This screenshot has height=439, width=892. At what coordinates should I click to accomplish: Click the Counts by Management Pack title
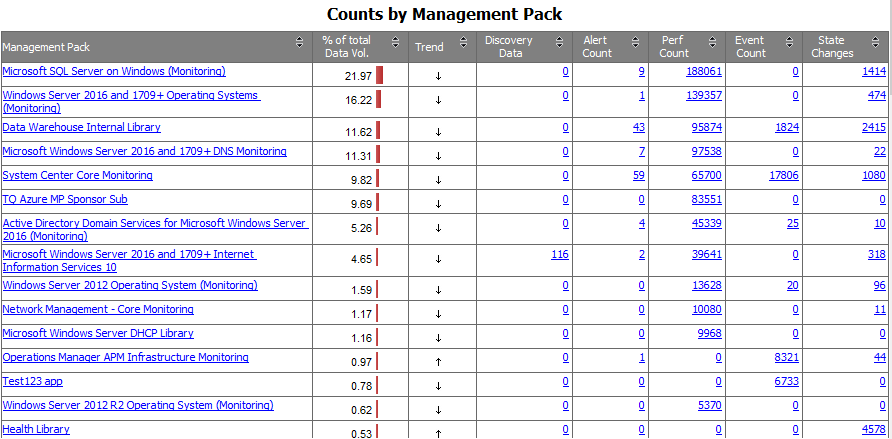coord(445,14)
